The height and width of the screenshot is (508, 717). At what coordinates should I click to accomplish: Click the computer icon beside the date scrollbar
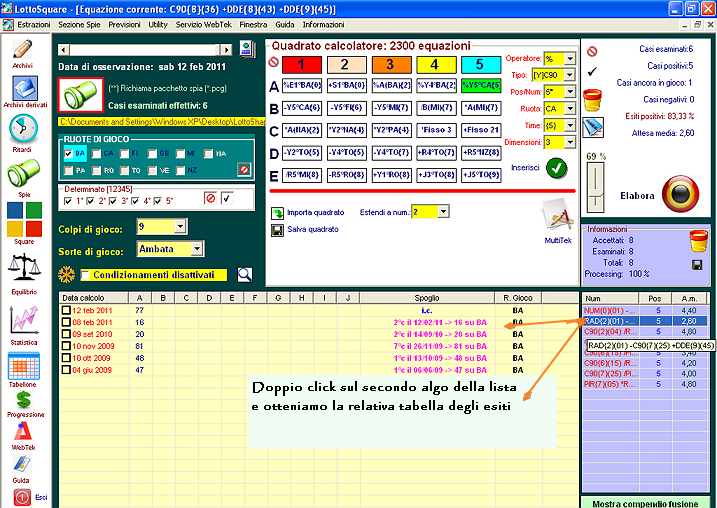tap(247, 49)
